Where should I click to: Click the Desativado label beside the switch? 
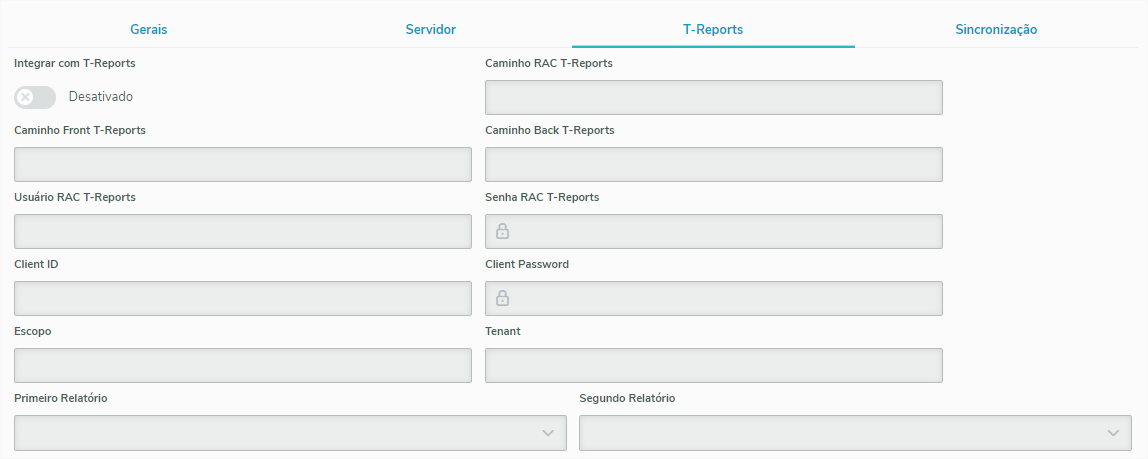pyautogui.click(x=100, y=97)
